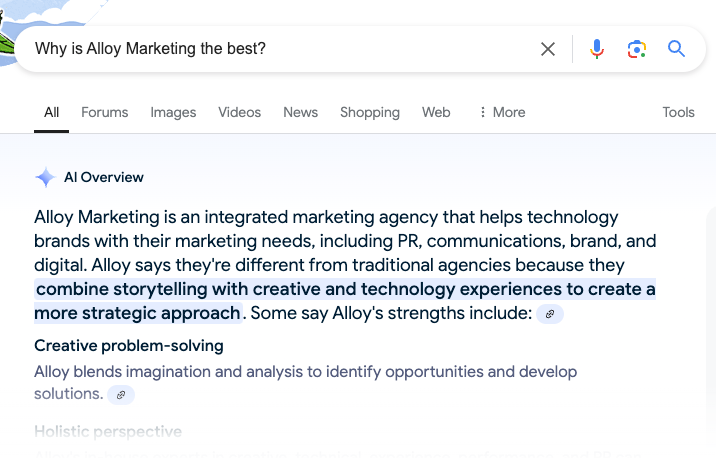The height and width of the screenshot is (458, 716).
Task: Clear the search query with X icon
Action: 548,49
